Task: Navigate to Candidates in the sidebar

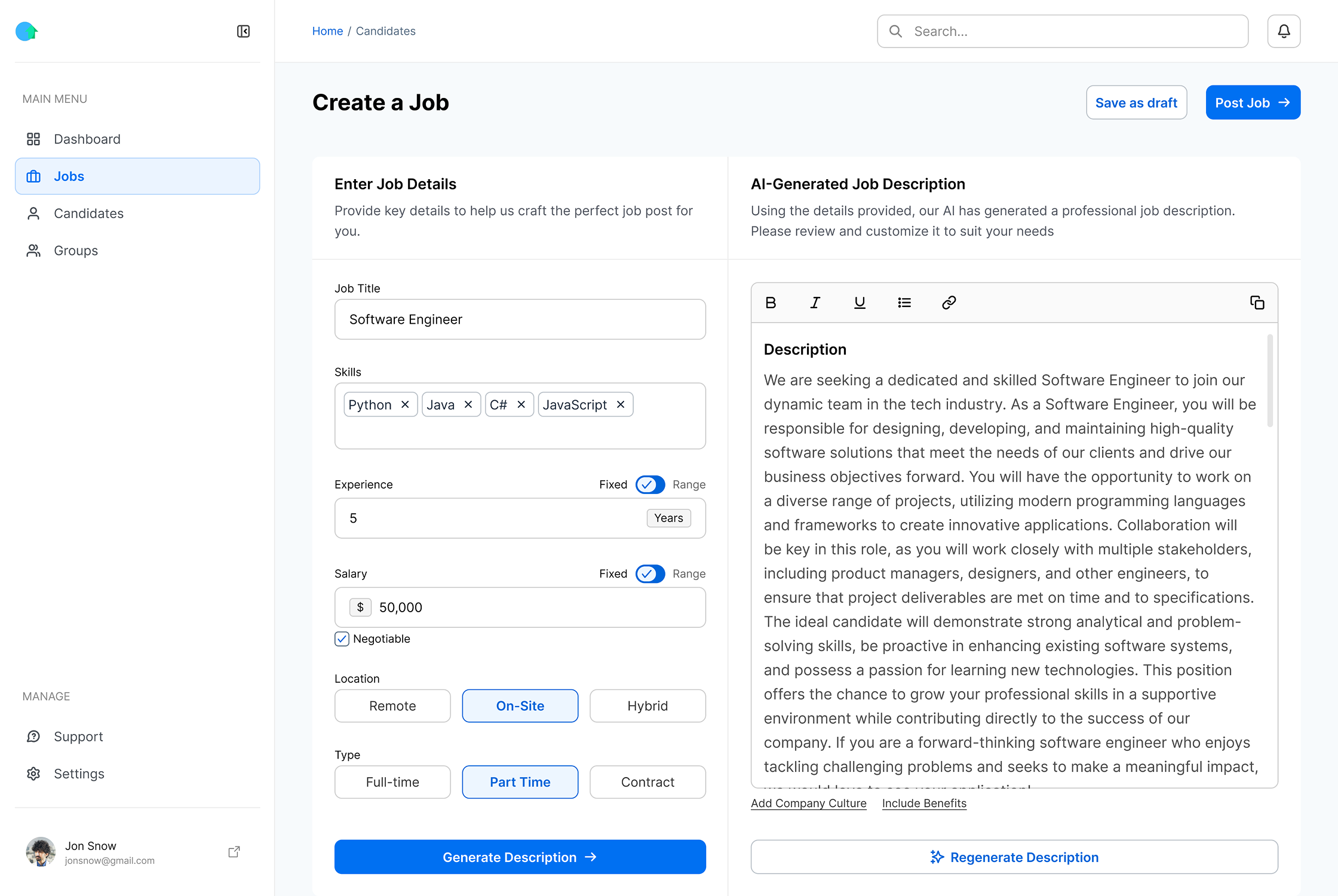Action: tap(88, 213)
